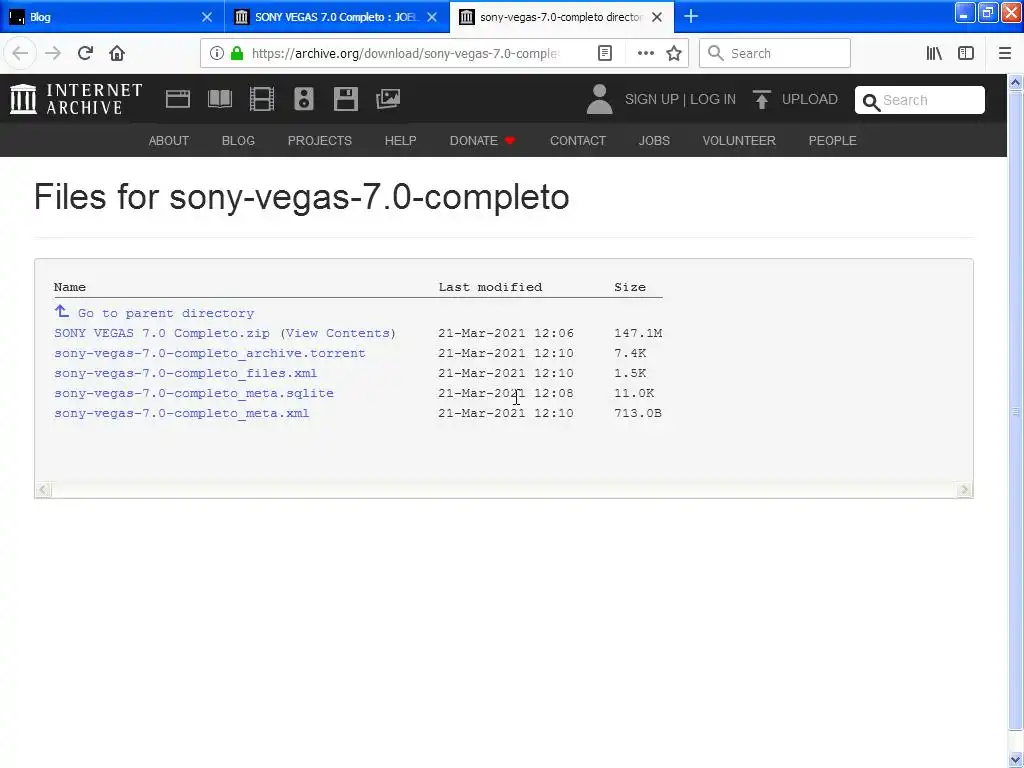This screenshot has height=768, width=1024.
Task: Open the JOBS menu item
Action: click(654, 140)
